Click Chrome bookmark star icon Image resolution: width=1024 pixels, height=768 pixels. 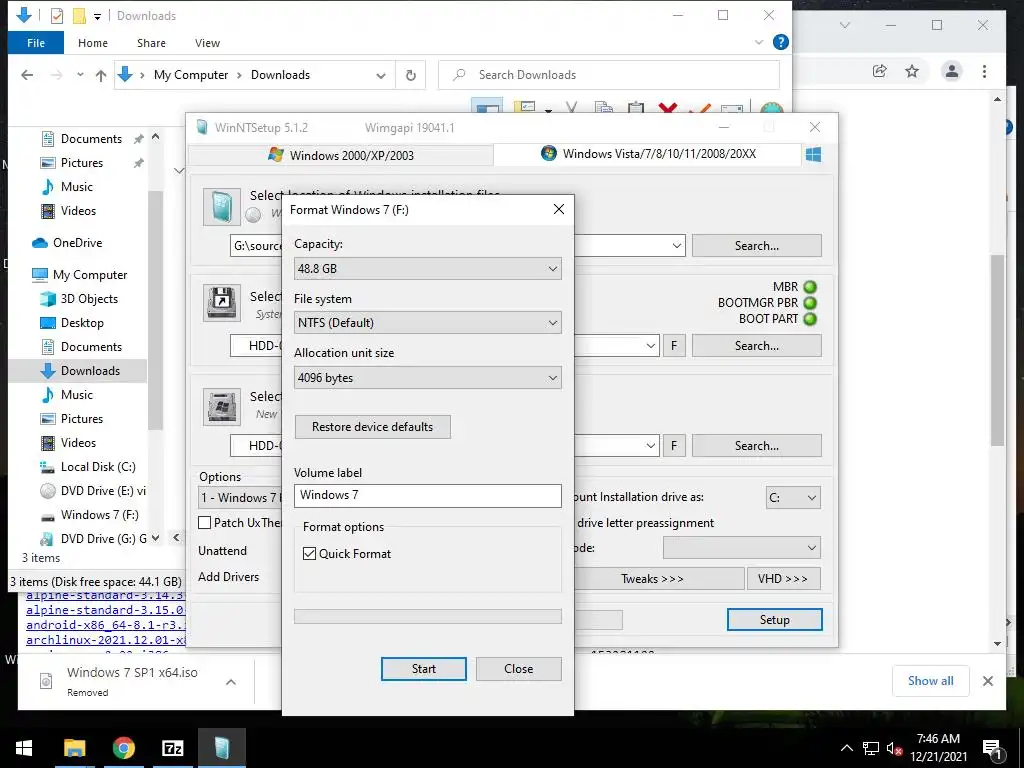912,71
